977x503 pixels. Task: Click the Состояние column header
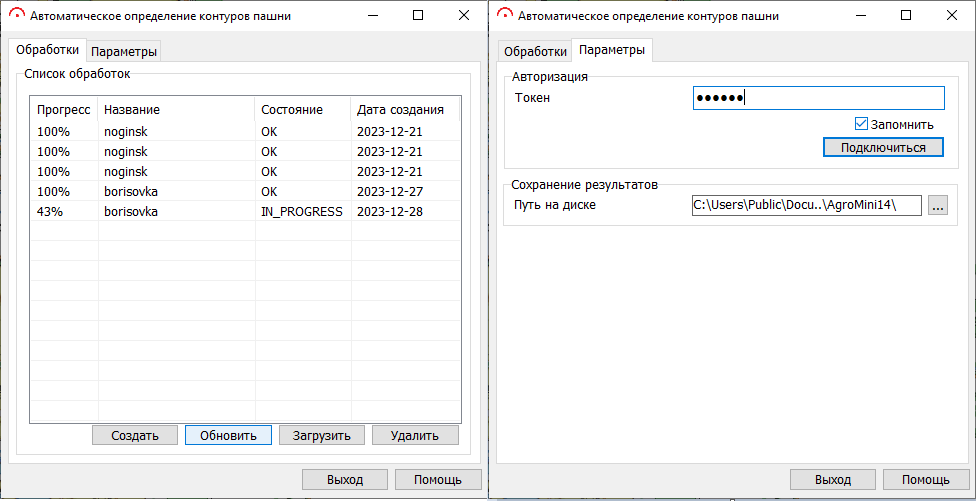pyautogui.click(x=300, y=109)
